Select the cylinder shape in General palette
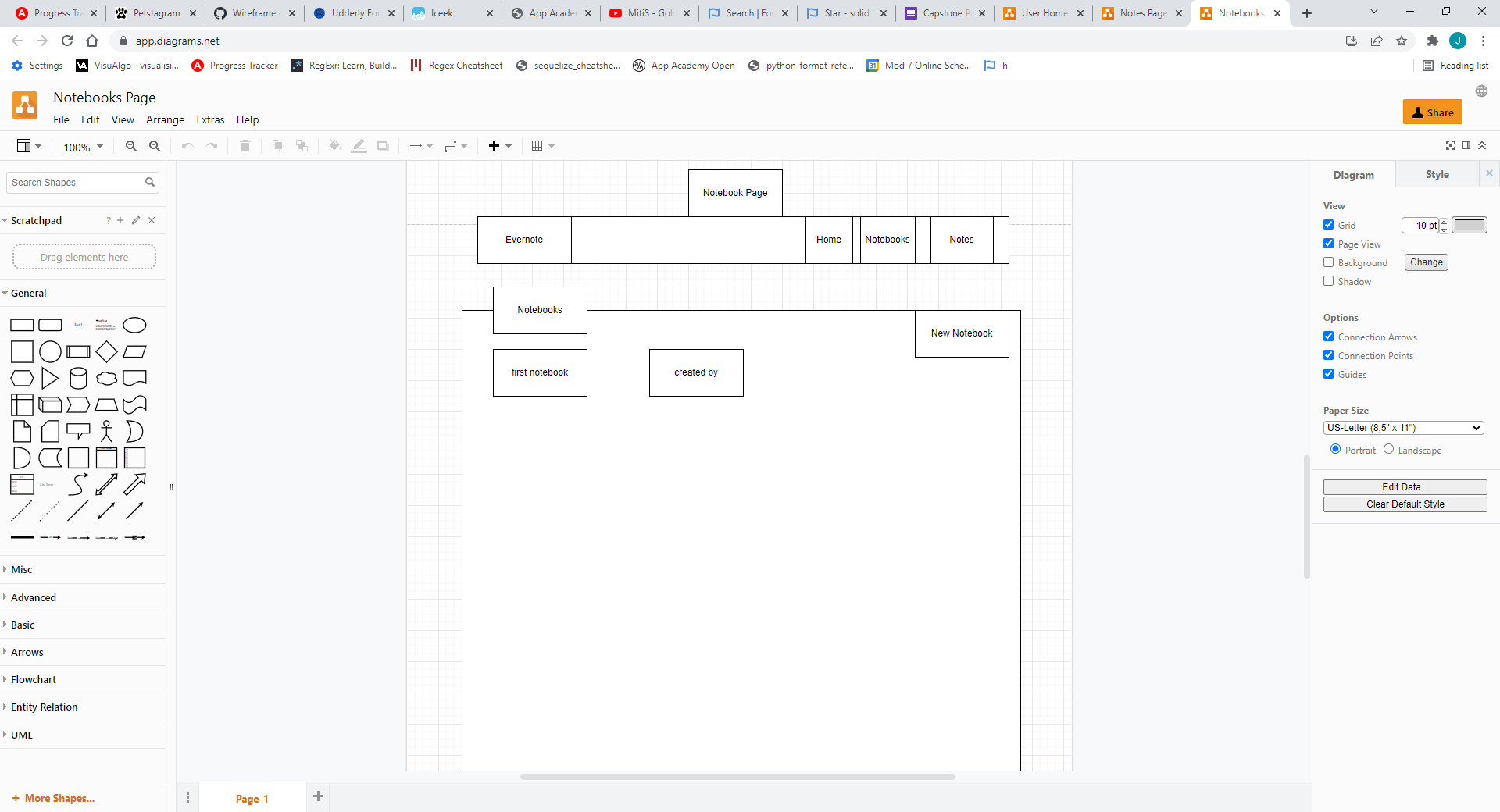Screen dimensions: 1500x812 click(78, 379)
